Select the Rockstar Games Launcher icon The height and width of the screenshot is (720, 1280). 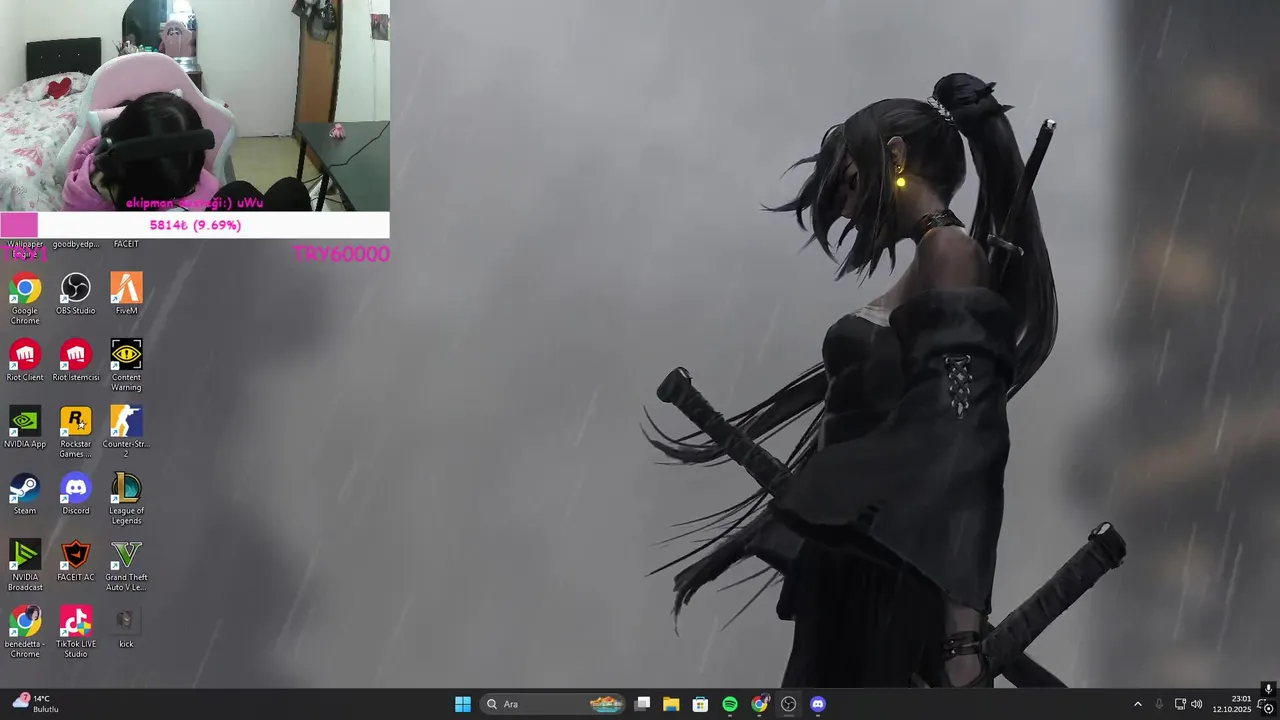pos(76,432)
